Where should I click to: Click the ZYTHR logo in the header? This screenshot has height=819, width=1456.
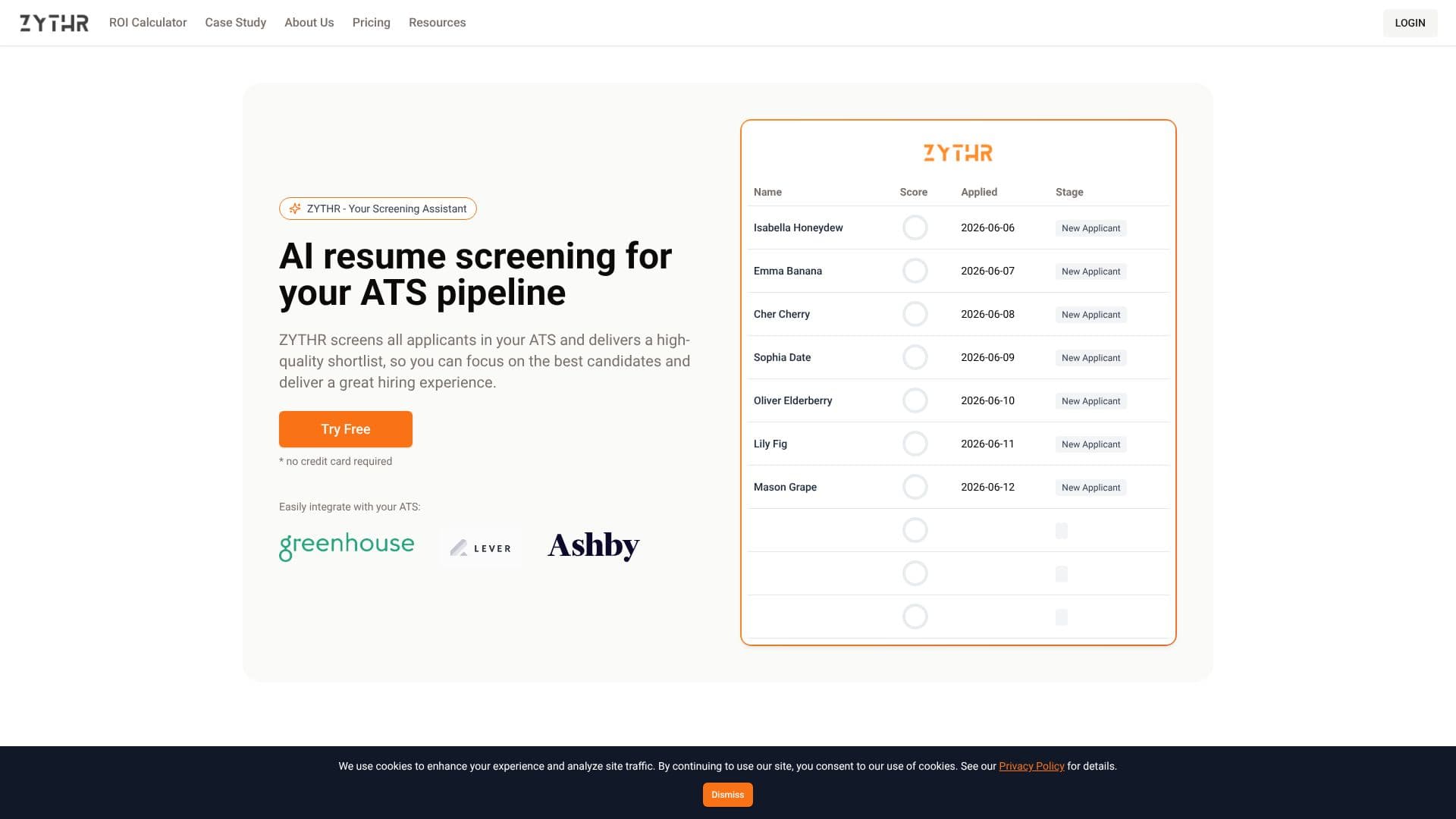click(54, 23)
